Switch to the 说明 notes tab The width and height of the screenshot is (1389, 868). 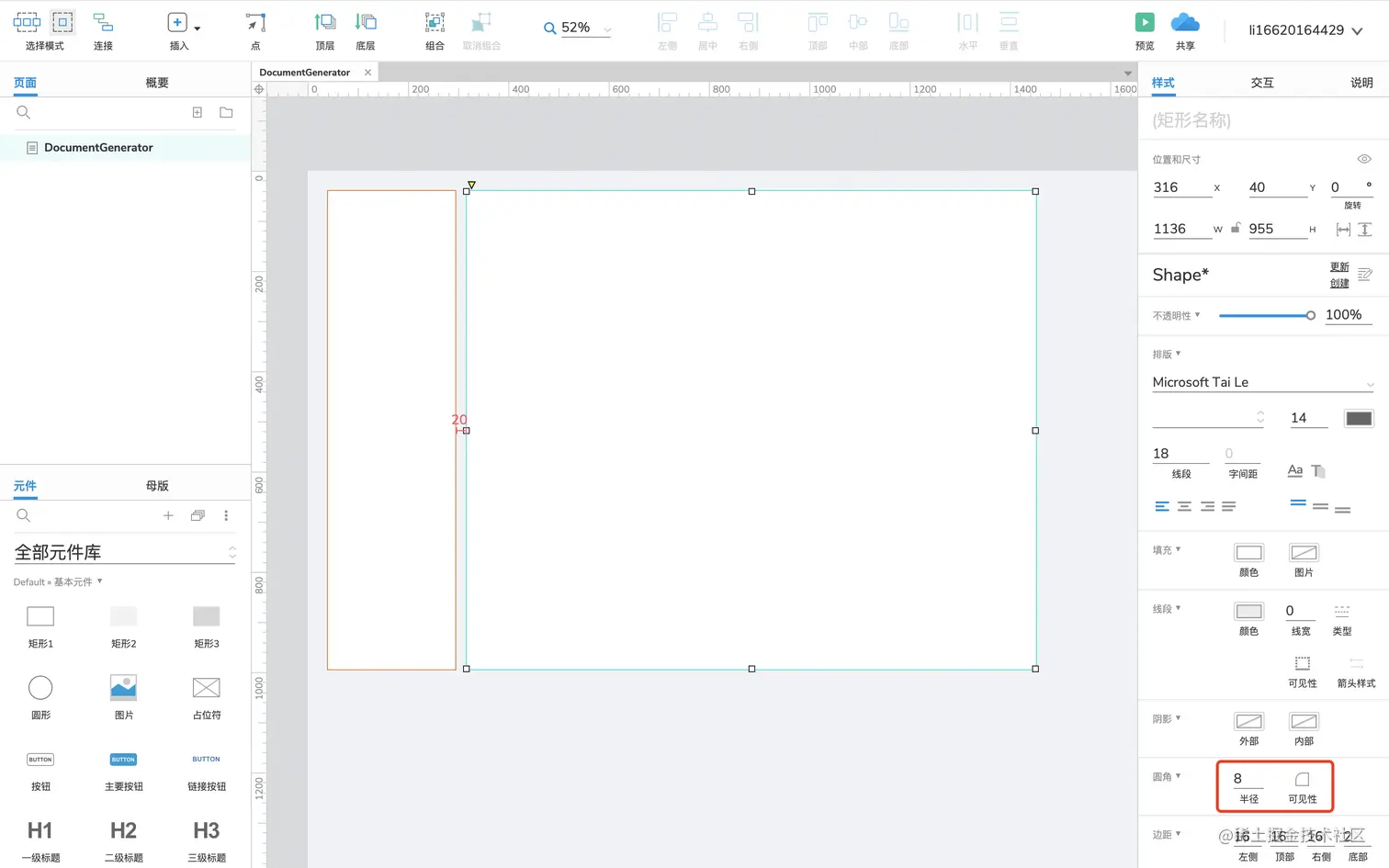click(x=1361, y=83)
